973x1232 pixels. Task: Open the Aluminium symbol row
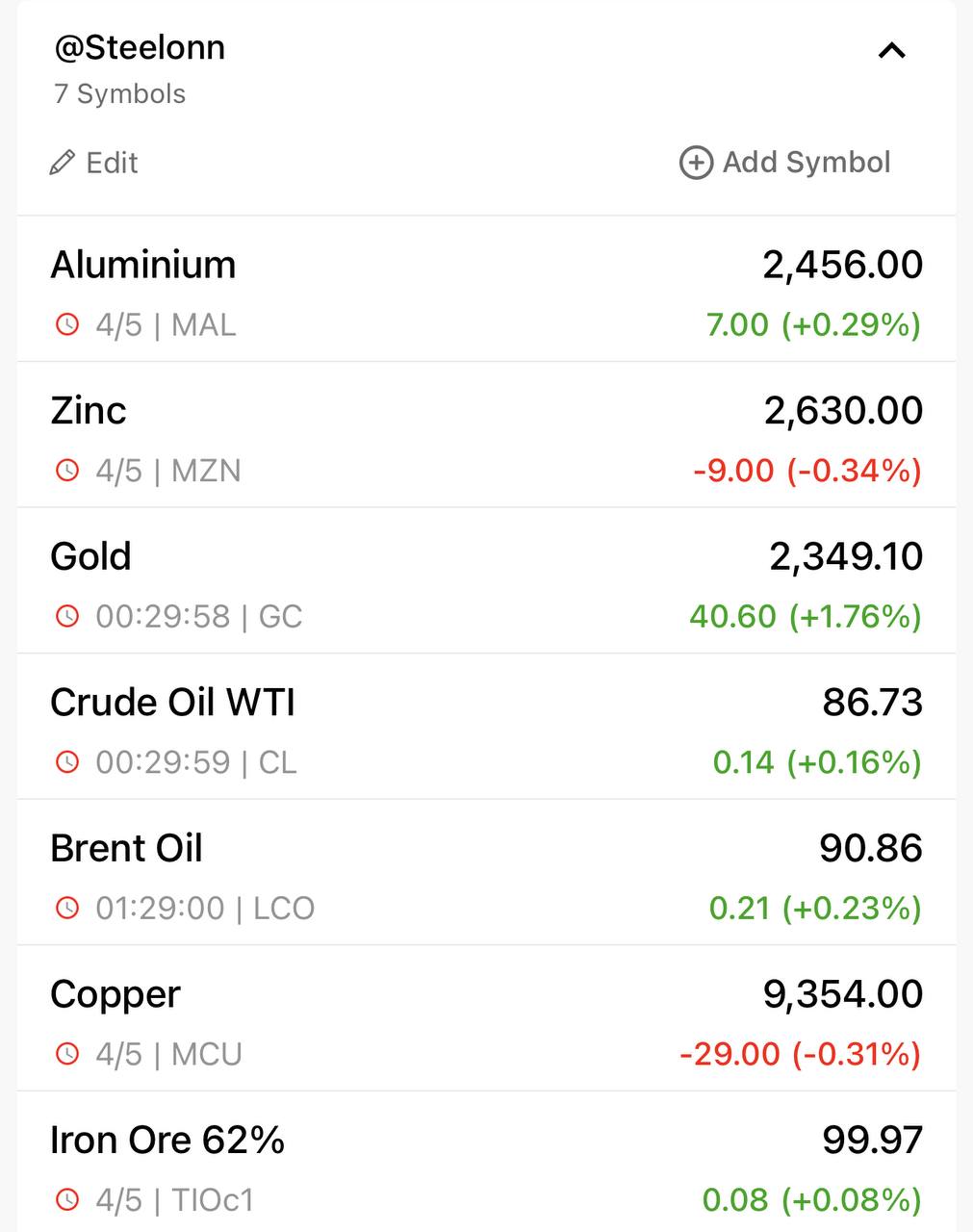coord(486,290)
